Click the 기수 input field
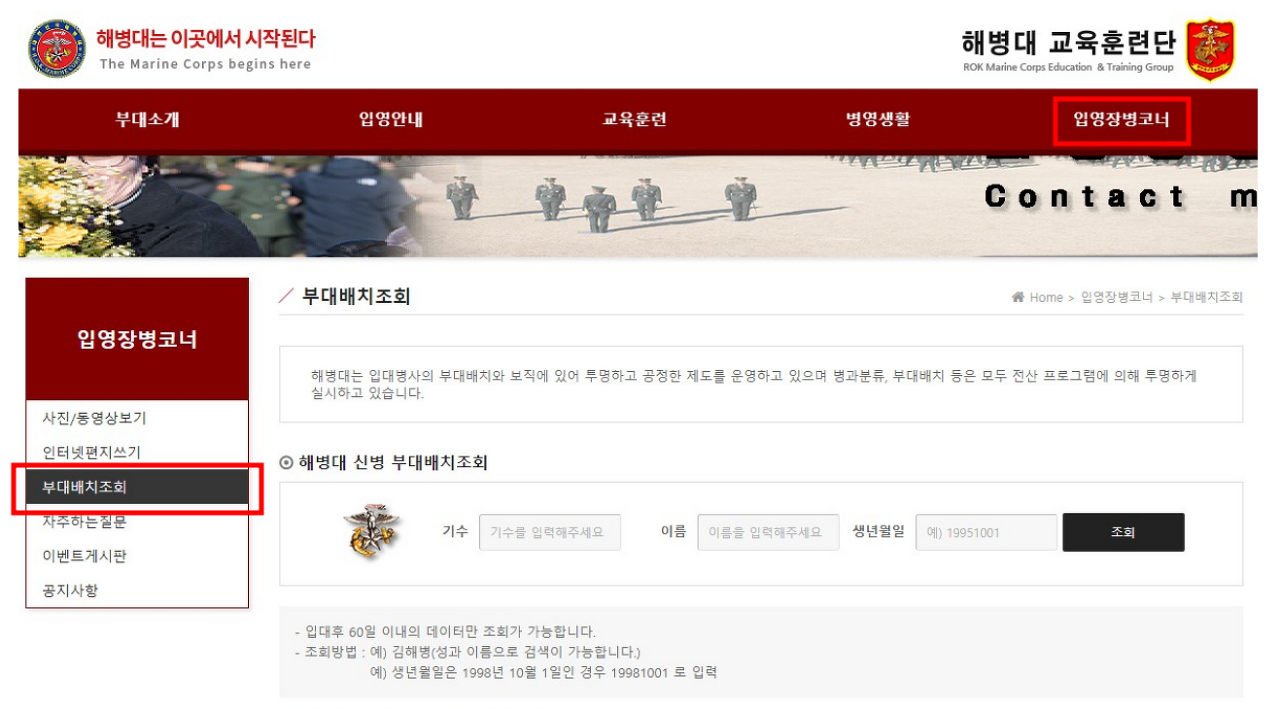This screenshot has width=1280, height=709. click(550, 532)
